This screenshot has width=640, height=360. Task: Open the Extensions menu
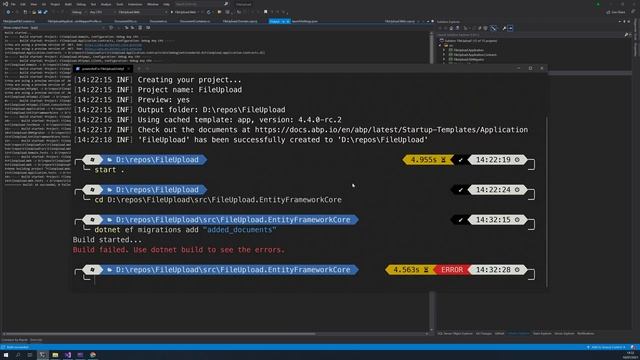point(135,4)
